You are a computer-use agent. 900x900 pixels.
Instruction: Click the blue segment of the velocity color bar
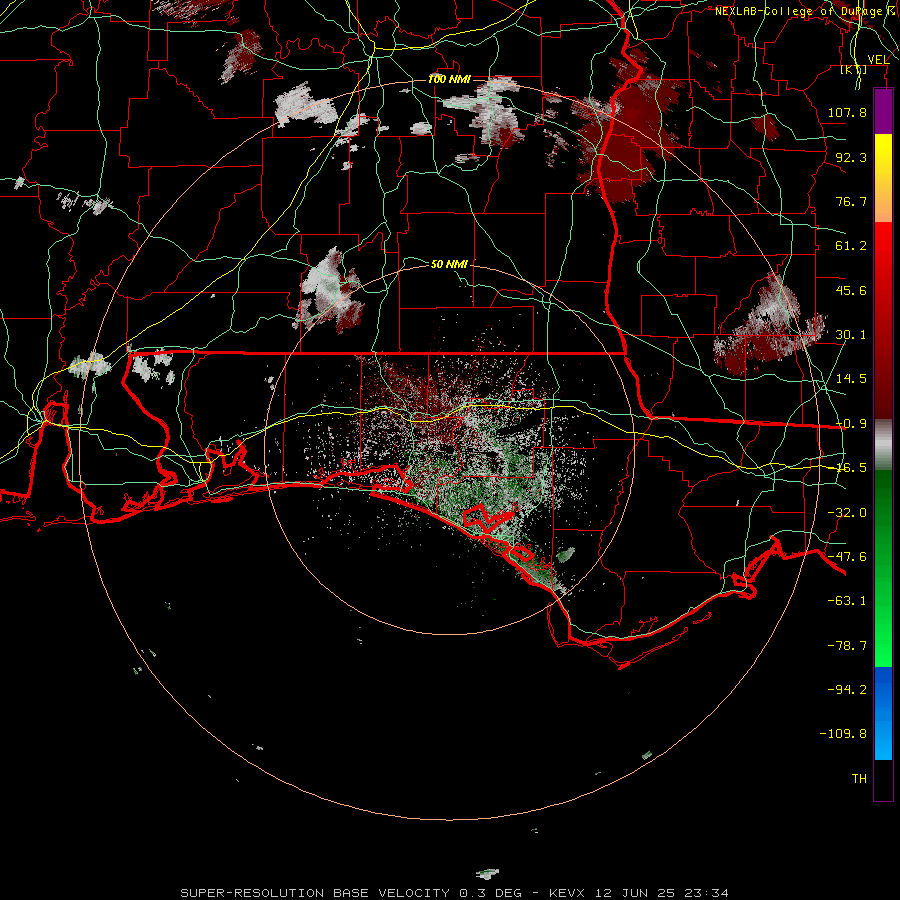[x=883, y=713]
